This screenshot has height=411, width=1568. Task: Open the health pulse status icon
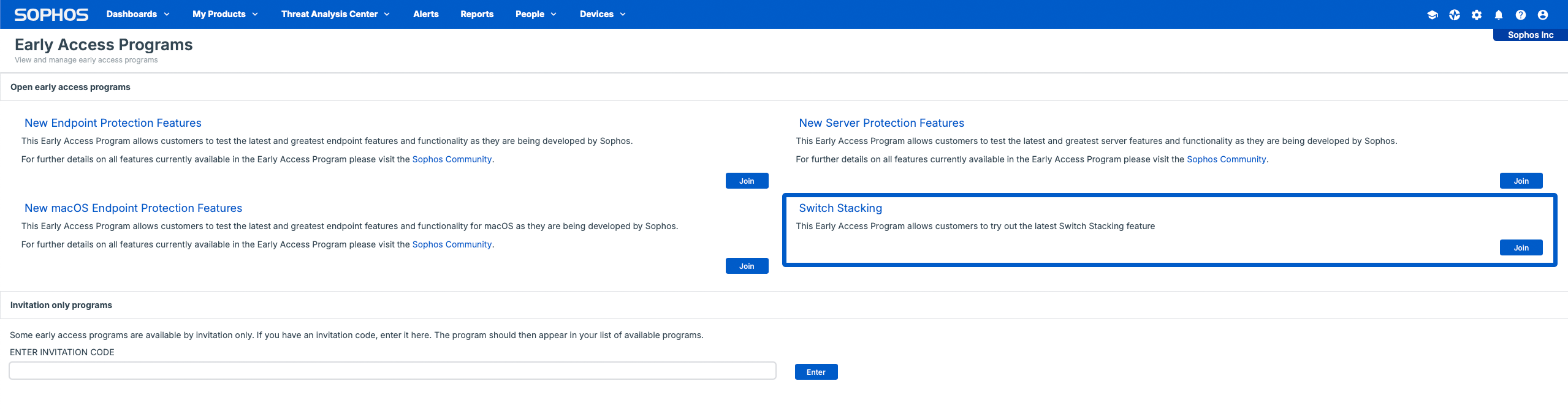(1455, 15)
